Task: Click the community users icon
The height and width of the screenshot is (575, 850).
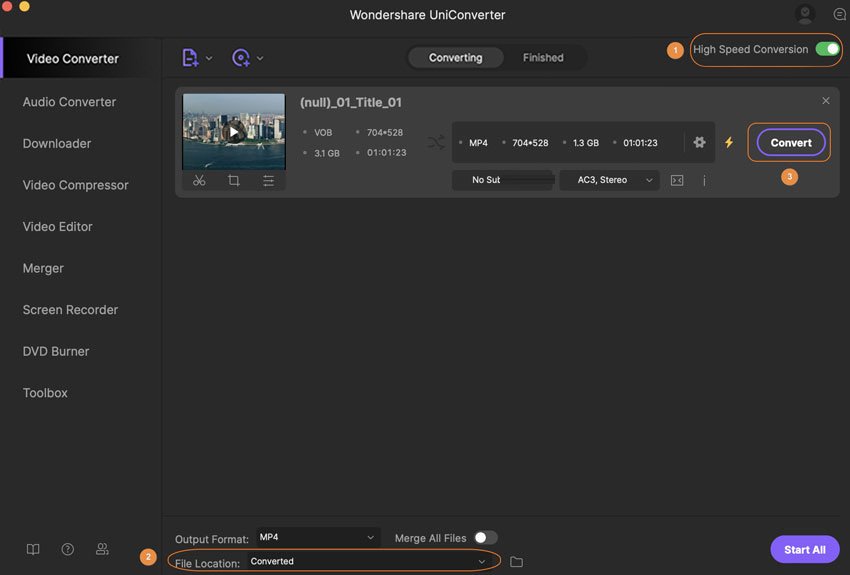Action: [102, 549]
